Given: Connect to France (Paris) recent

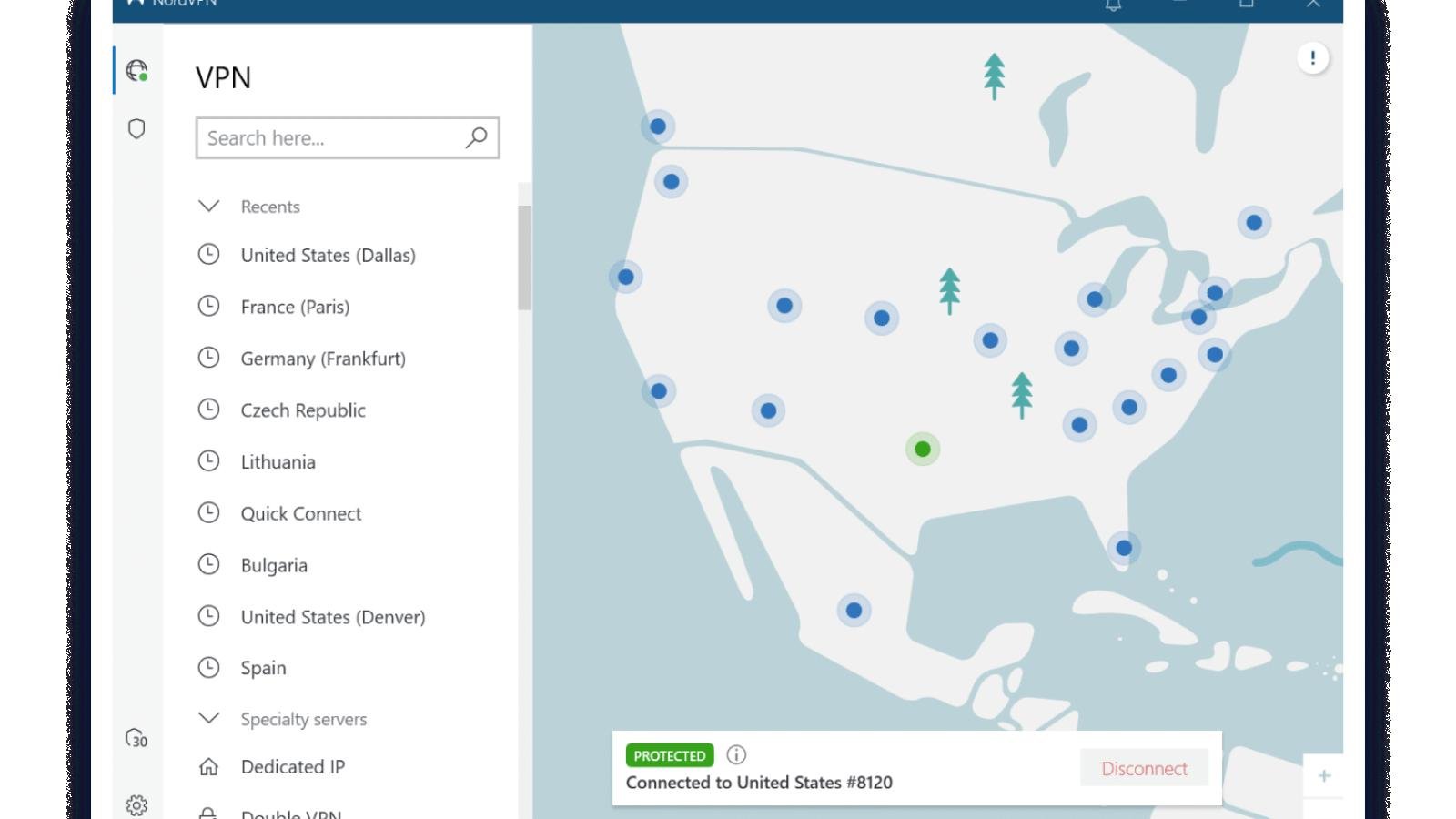Looking at the screenshot, I should coord(295,308).
